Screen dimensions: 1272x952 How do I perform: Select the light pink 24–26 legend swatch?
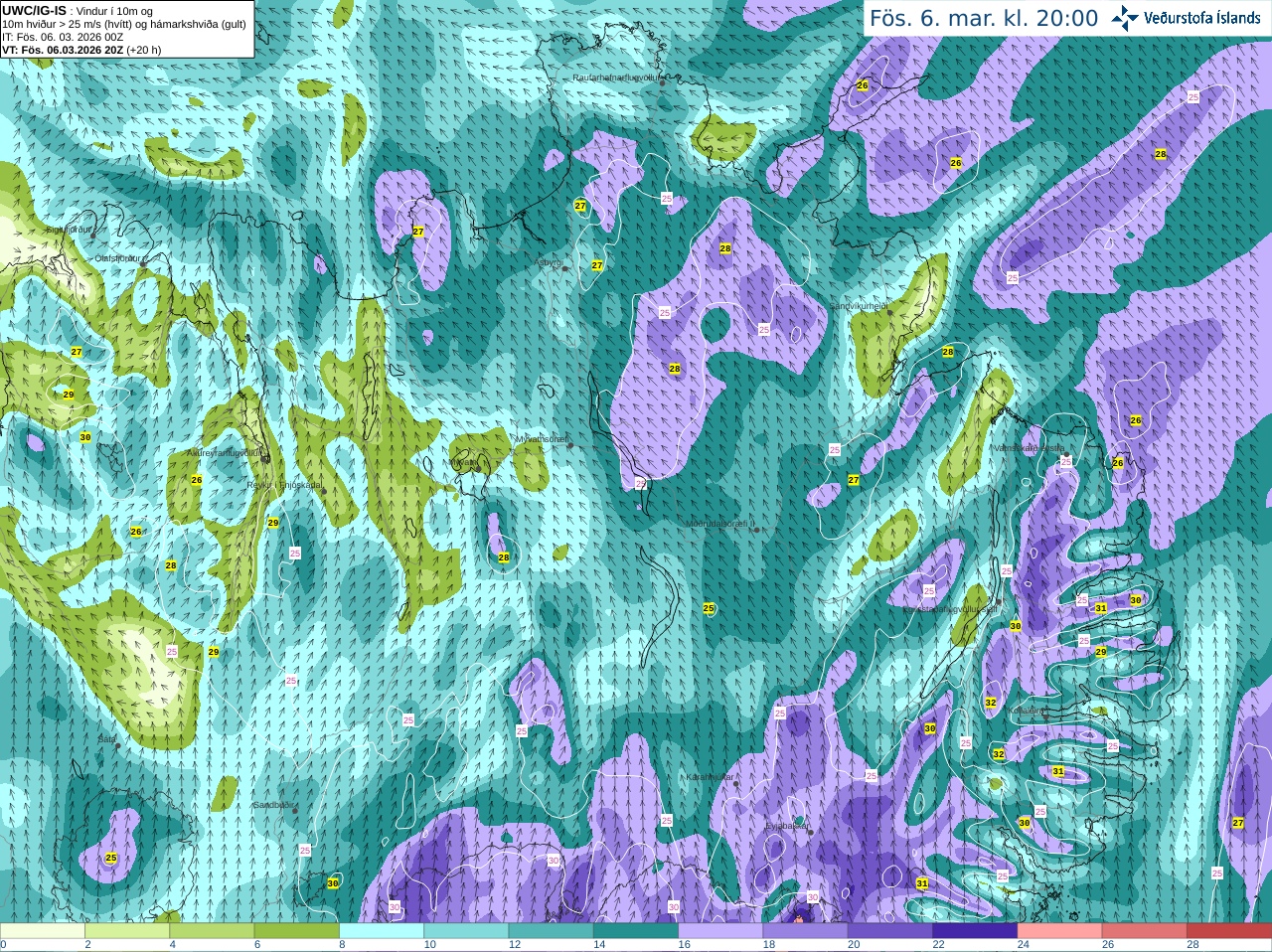1060,931
